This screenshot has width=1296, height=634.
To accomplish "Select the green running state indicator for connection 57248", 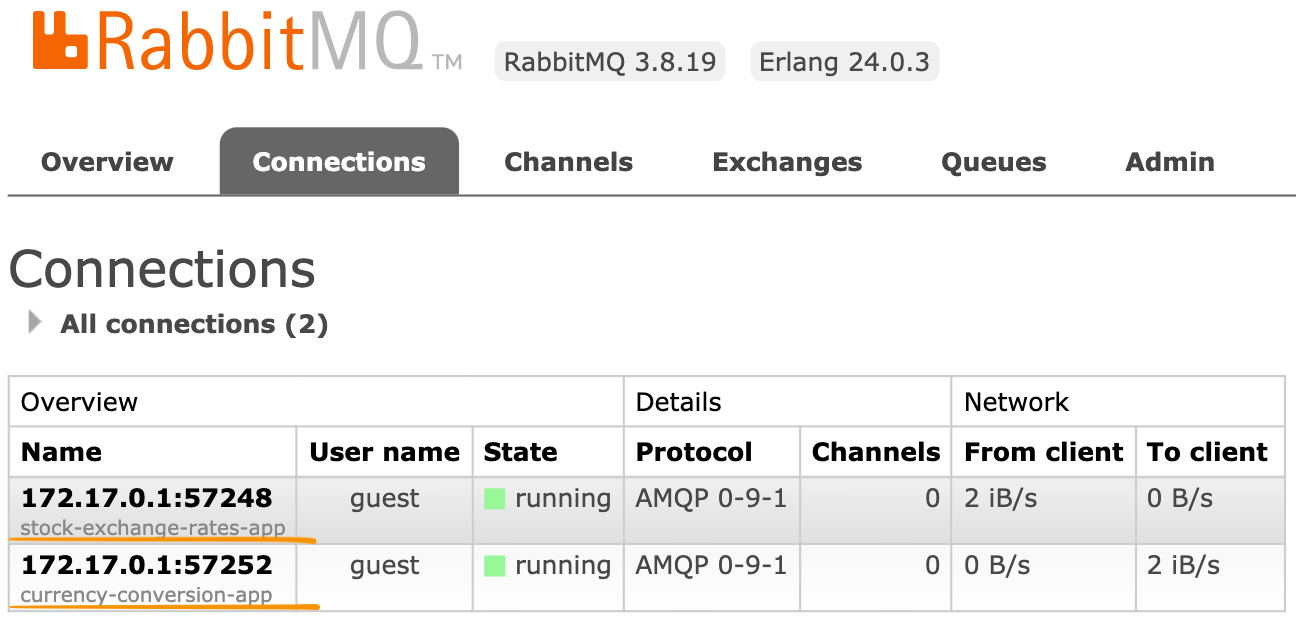I will (494, 498).
